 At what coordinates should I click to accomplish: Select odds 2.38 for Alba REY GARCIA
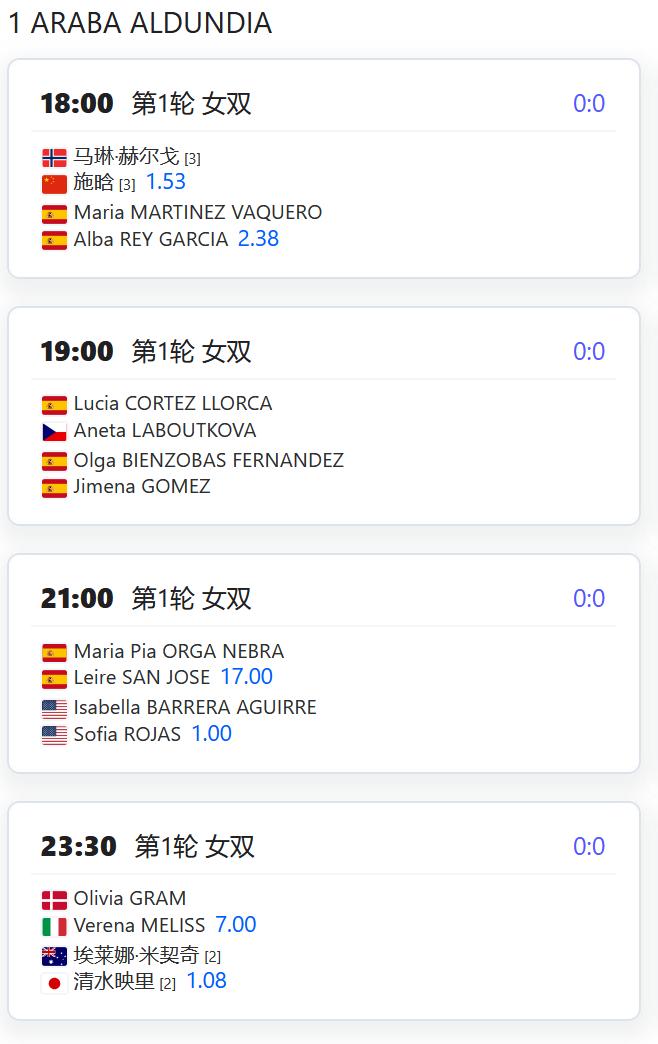258,238
